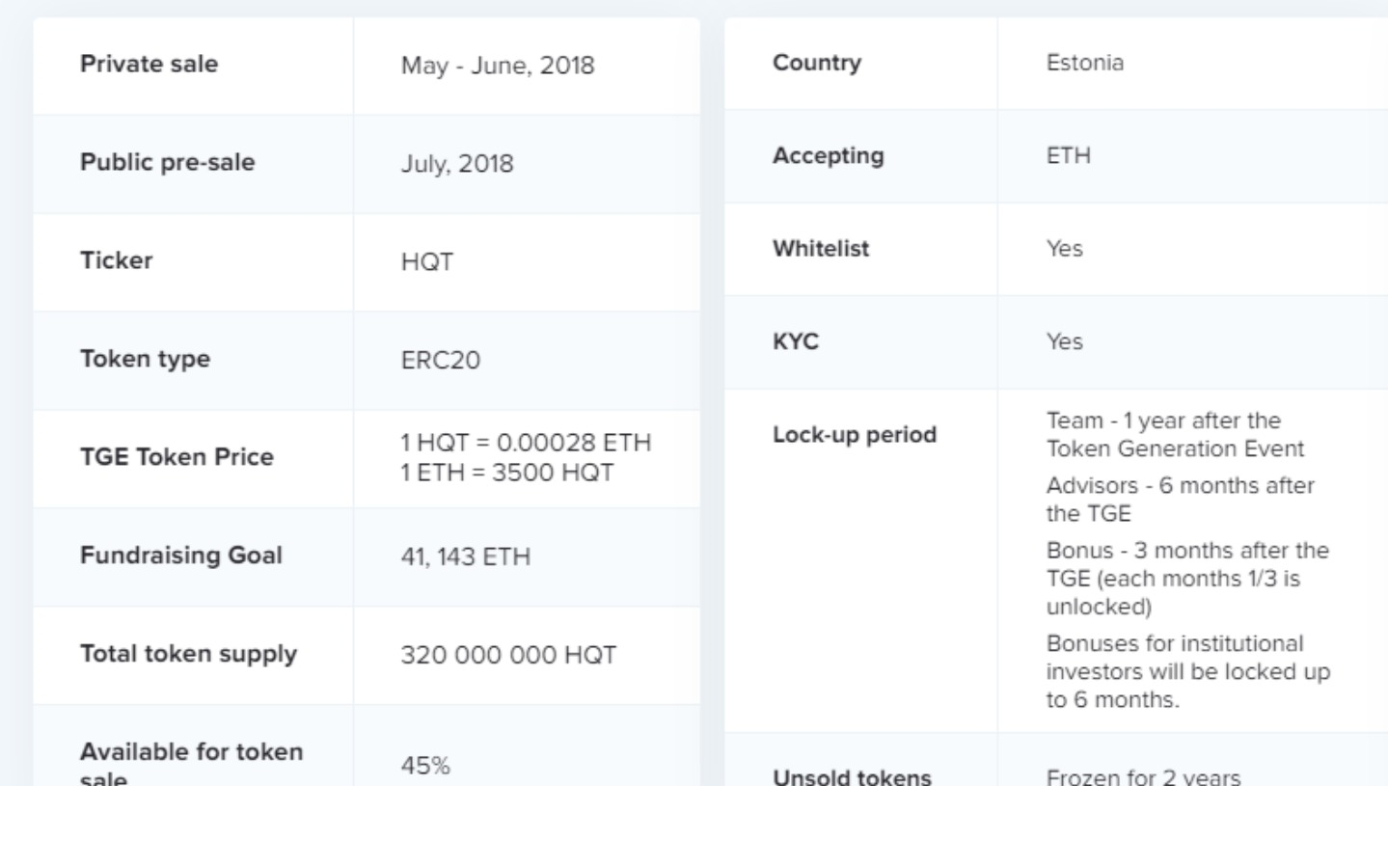Select the 41, 143 ETH fundraising goal

(466, 557)
